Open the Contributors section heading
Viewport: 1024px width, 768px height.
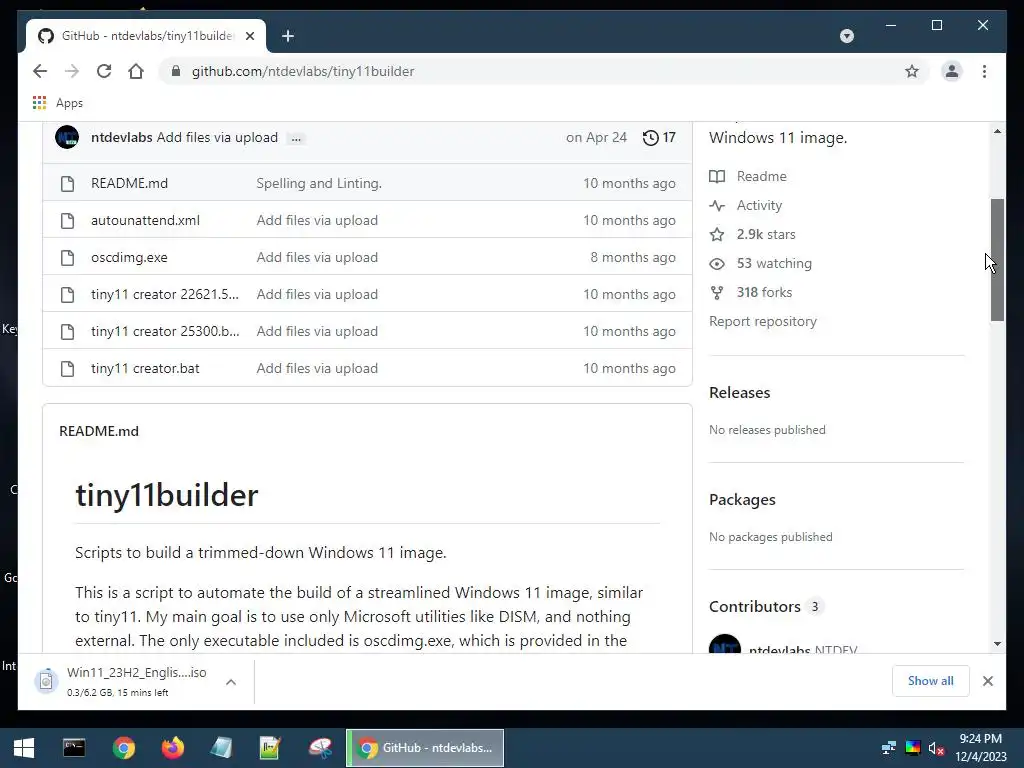pyautogui.click(x=754, y=607)
